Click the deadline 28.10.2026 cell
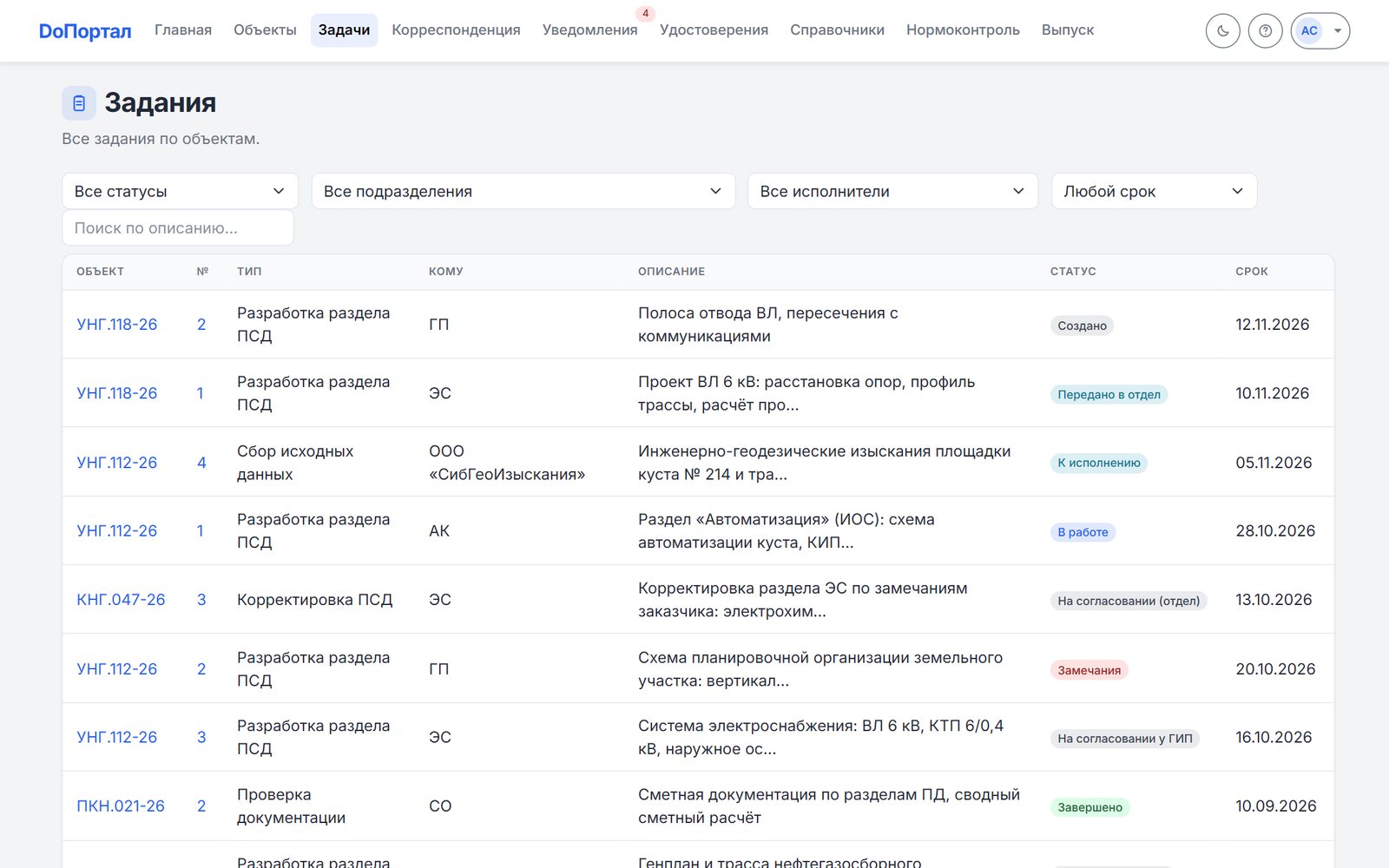This screenshot has width=1389, height=868. [1275, 531]
